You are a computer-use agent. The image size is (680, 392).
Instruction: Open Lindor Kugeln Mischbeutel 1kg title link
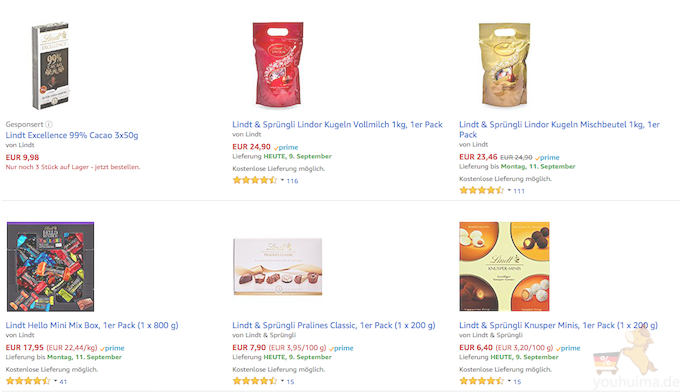[x=559, y=130]
